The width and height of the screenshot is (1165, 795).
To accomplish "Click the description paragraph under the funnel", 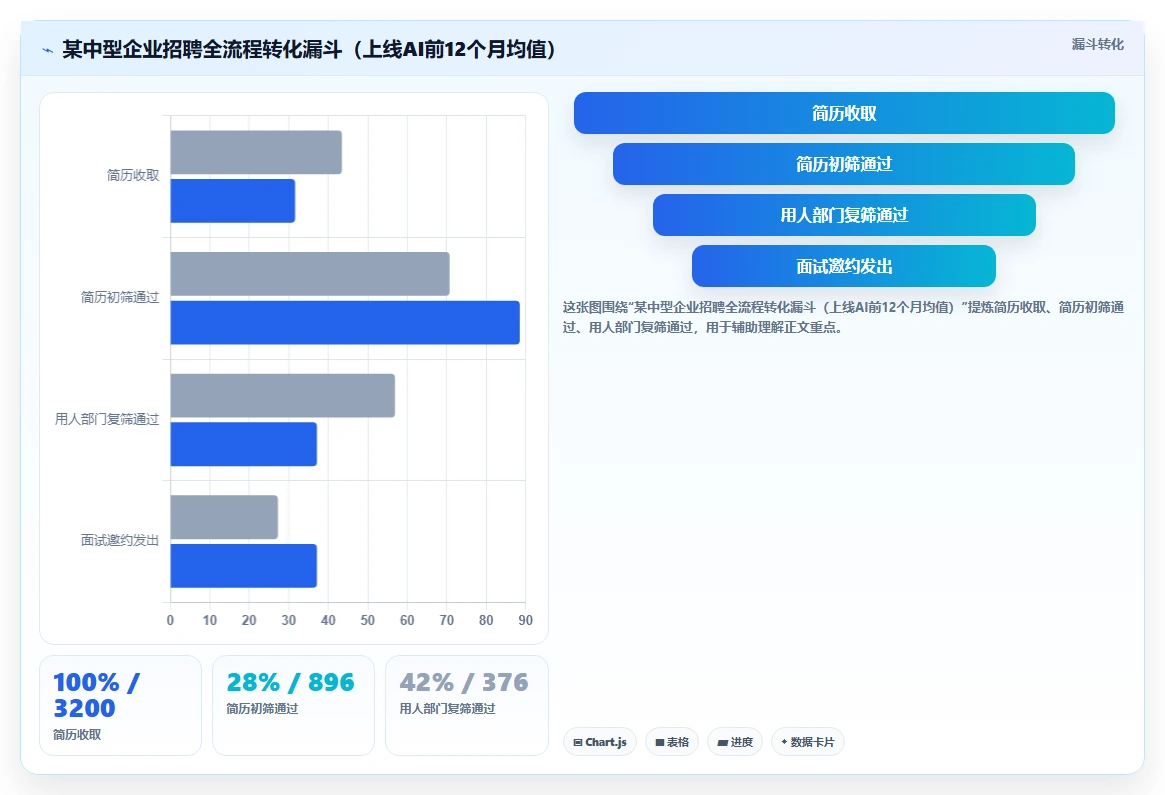I will click(x=843, y=317).
